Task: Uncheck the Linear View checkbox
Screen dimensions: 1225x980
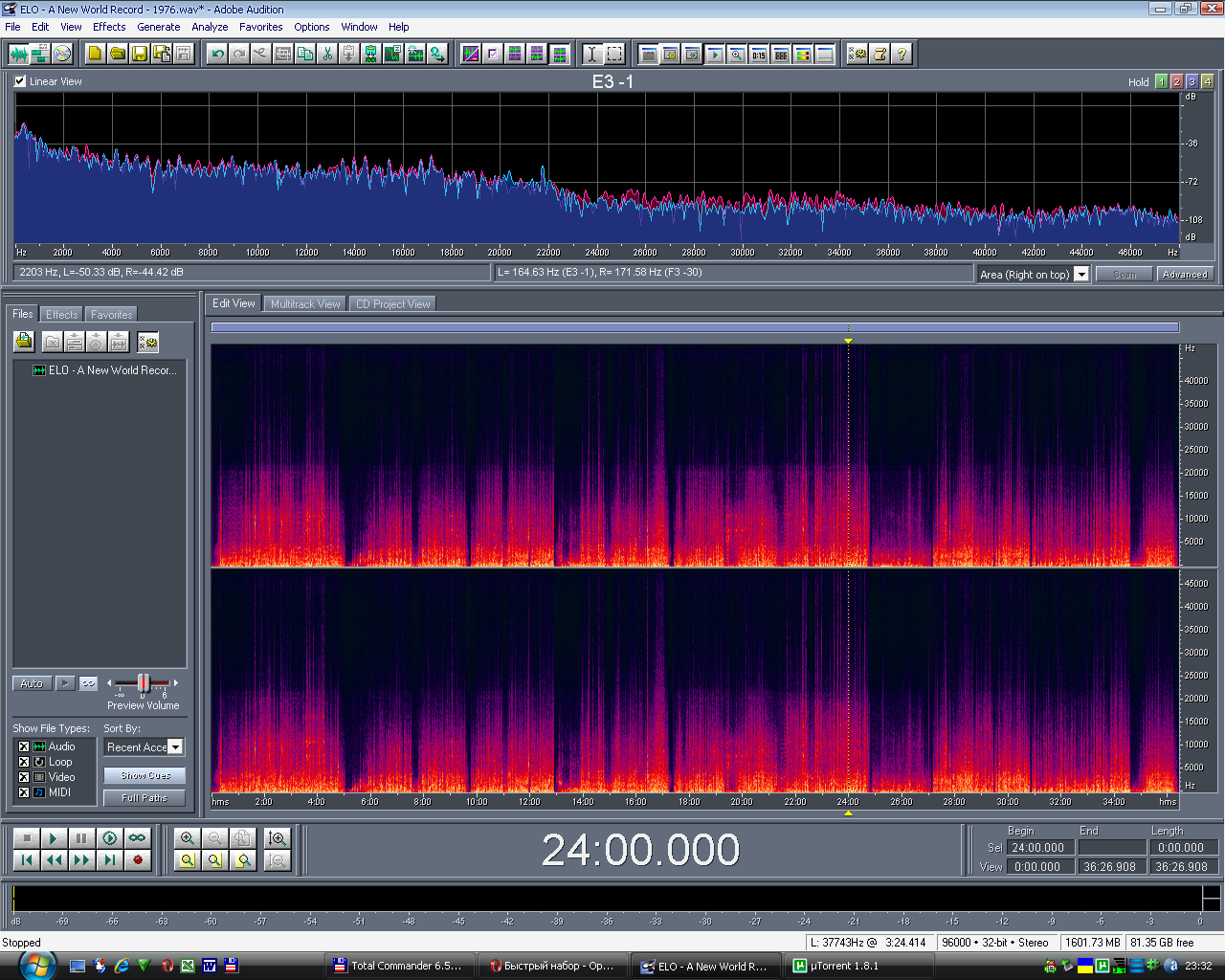Action: [20, 81]
